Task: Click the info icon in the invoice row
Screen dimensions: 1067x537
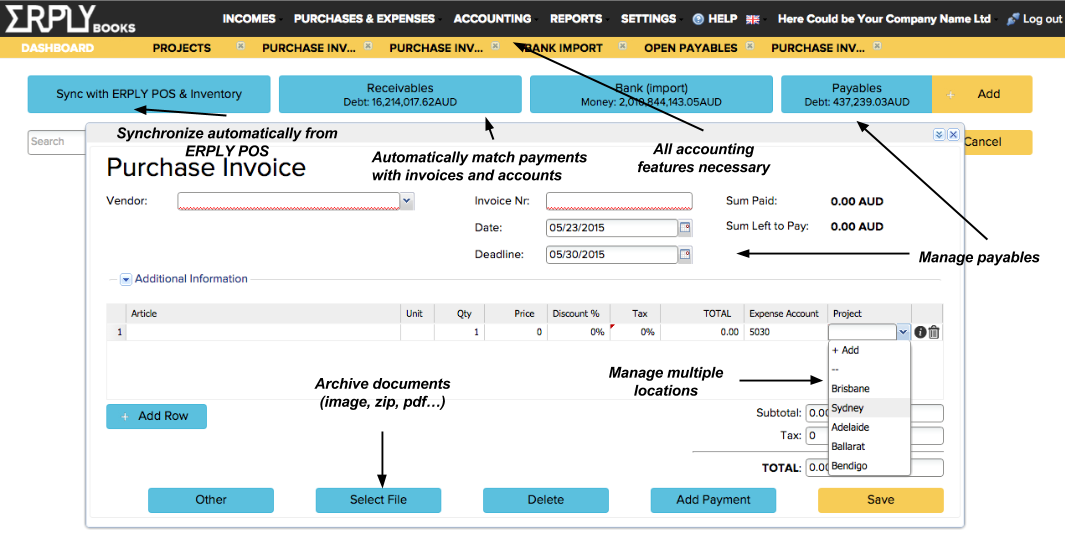Action: pos(920,332)
